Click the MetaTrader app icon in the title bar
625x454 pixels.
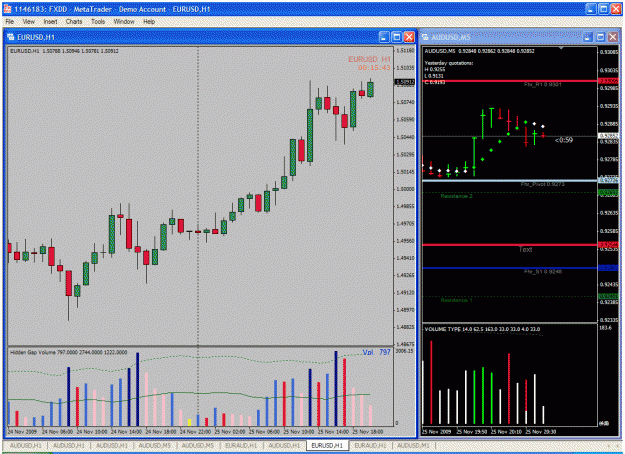pos(8,9)
